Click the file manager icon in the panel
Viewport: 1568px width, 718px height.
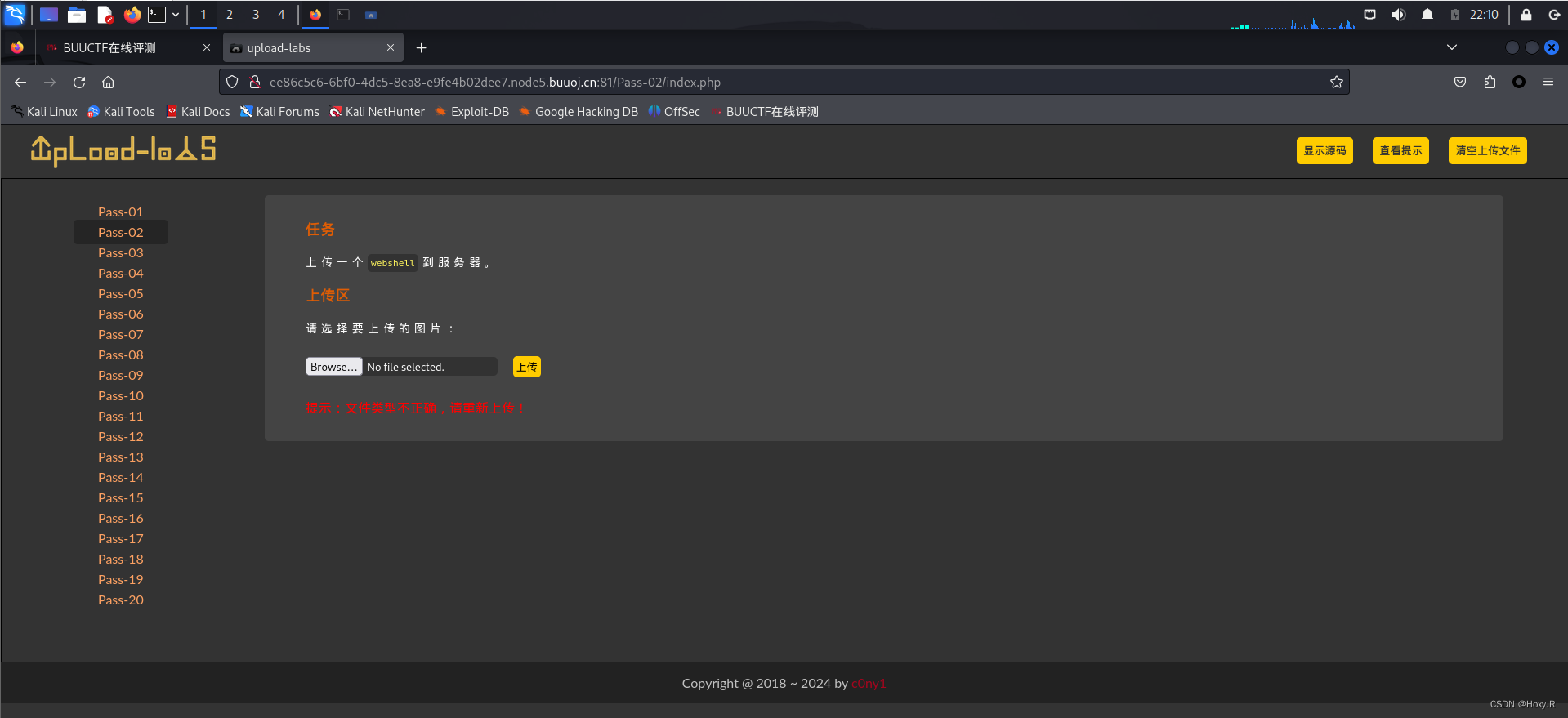(x=77, y=15)
